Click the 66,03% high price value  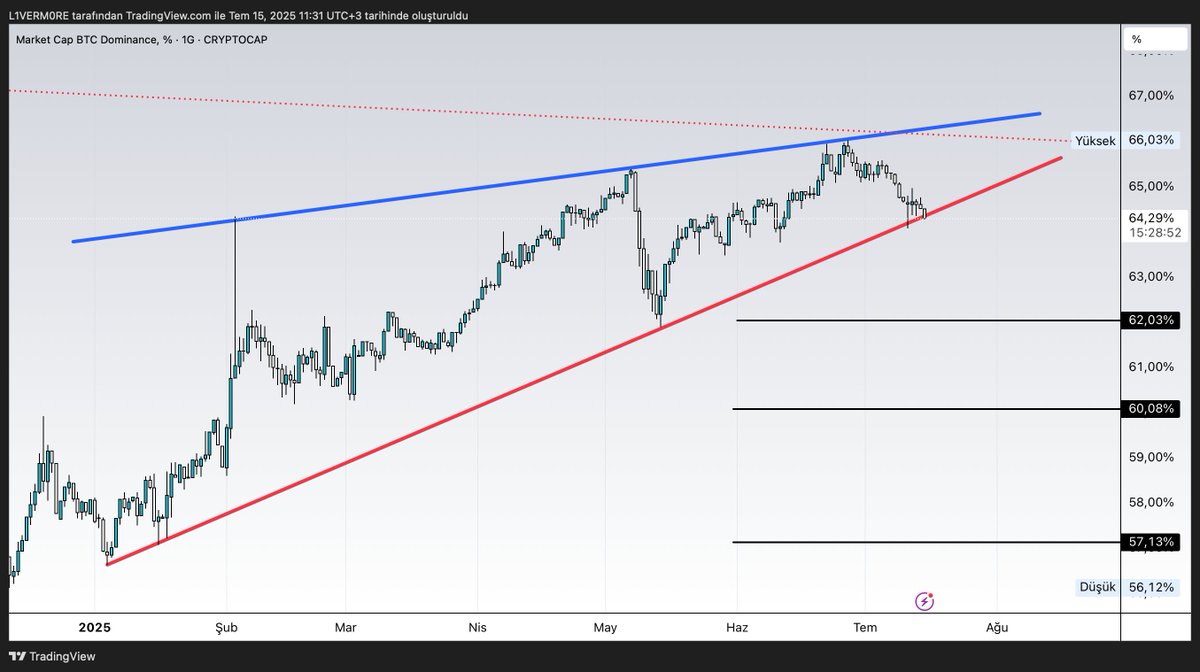click(1150, 140)
